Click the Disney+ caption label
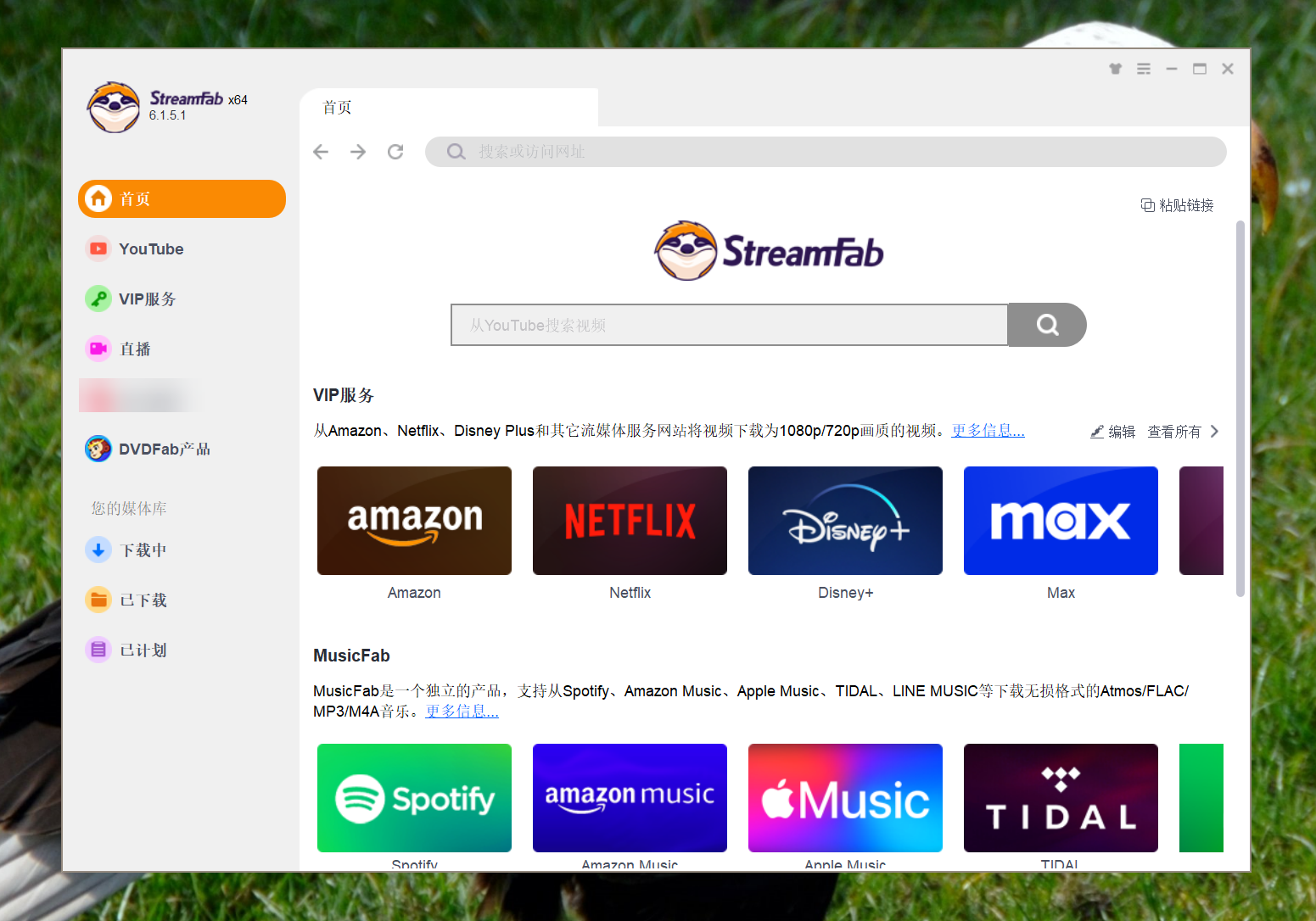Viewport: 1316px width, 921px height. pyautogui.click(x=845, y=593)
